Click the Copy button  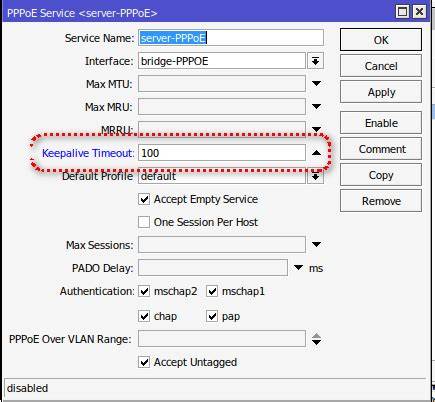coord(381,175)
